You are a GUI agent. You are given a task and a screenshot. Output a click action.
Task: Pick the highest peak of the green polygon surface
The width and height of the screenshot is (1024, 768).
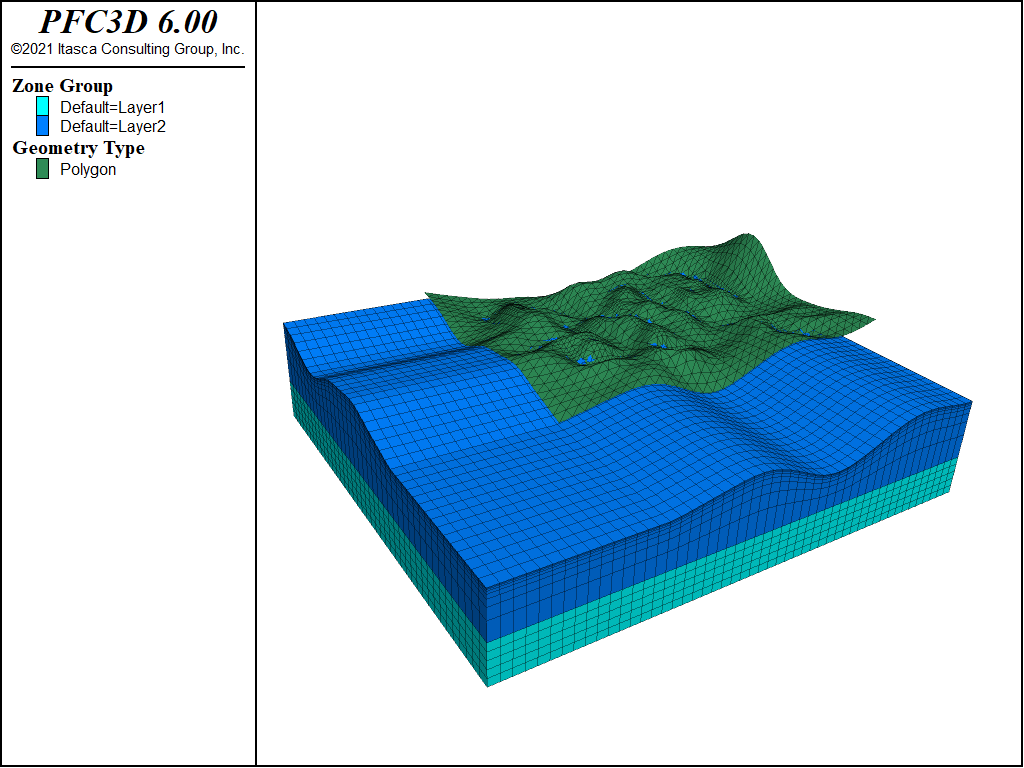click(x=746, y=235)
